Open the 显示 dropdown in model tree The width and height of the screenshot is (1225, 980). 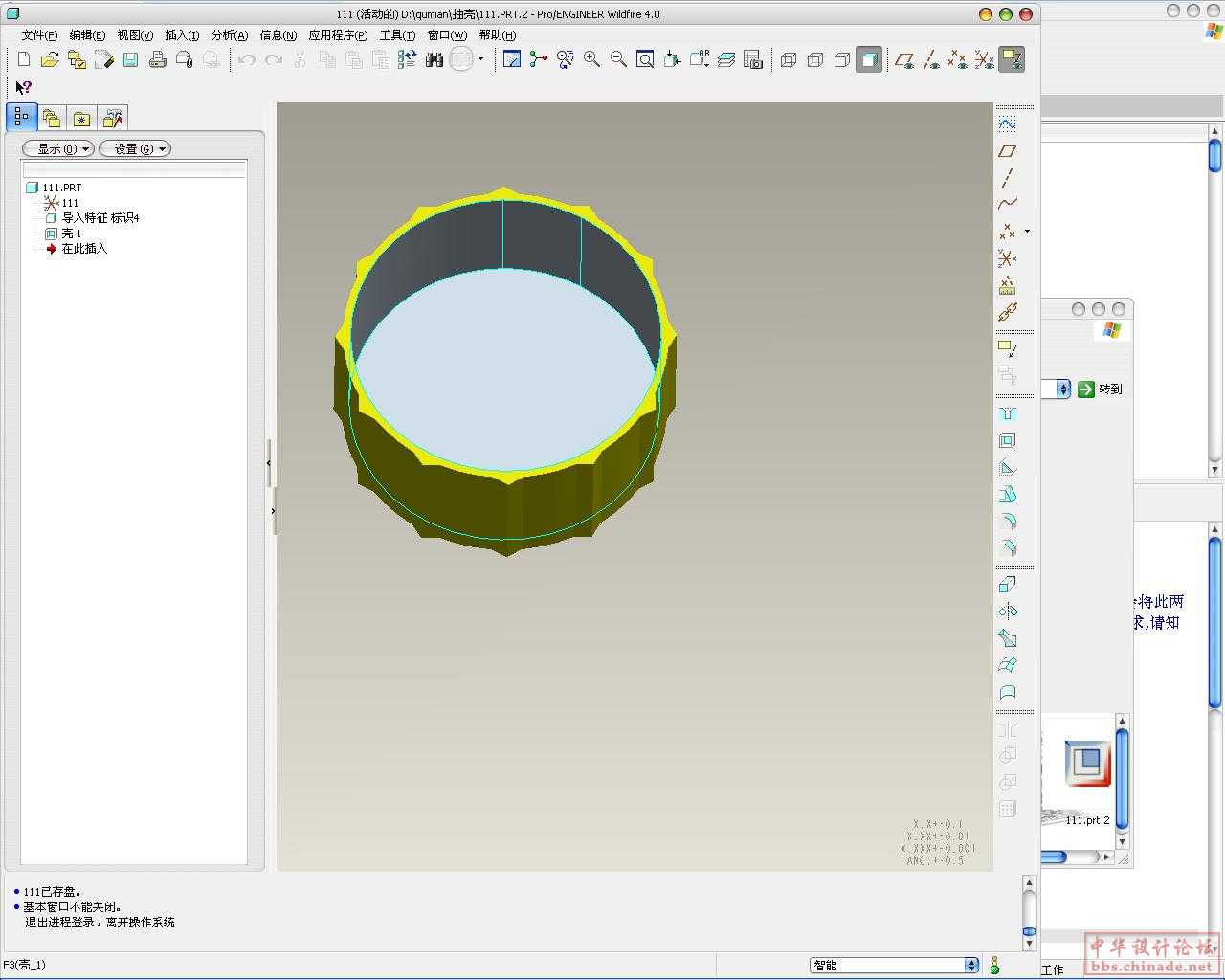(58, 148)
